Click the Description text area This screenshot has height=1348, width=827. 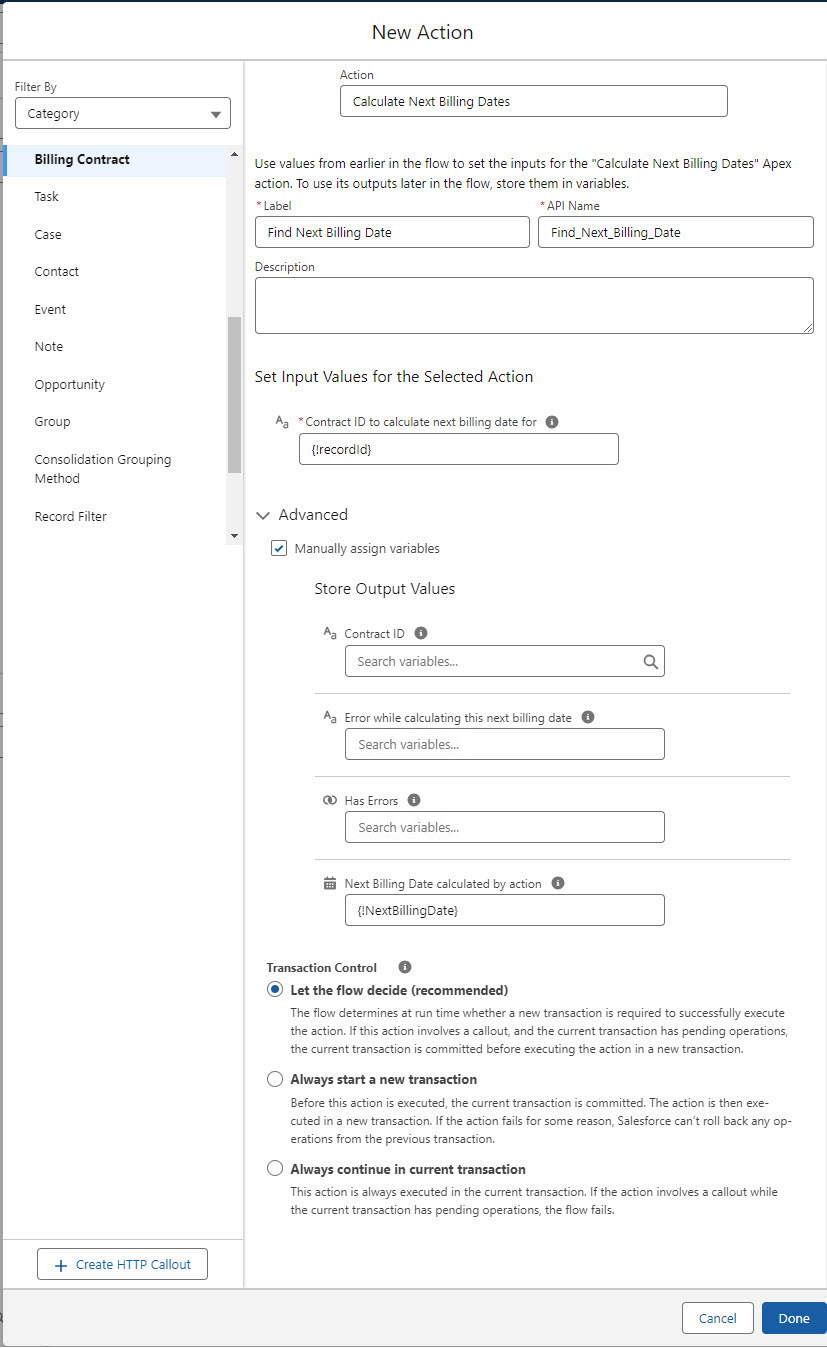[x=534, y=305]
